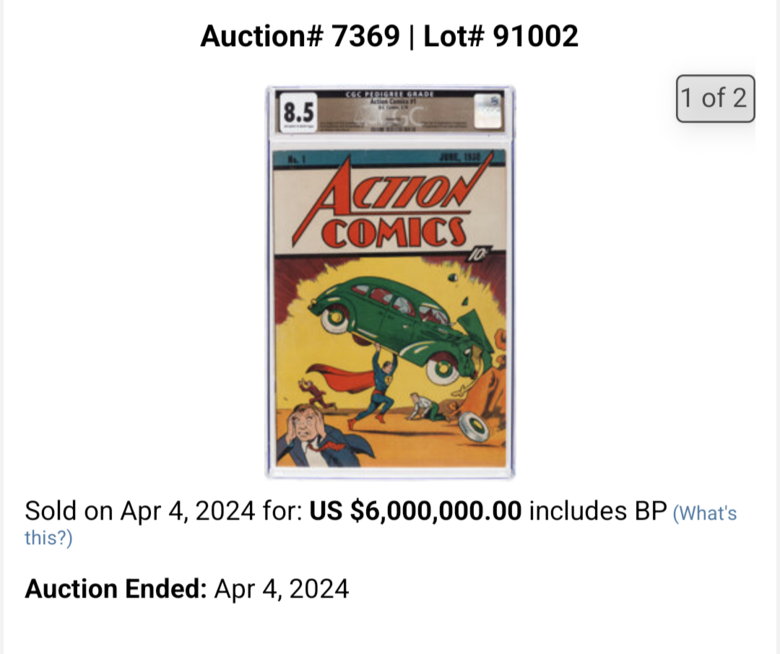This screenshot has width=780, height=654.
Task: Click the loose car wheel on the cover
Action: coord(473,427)
